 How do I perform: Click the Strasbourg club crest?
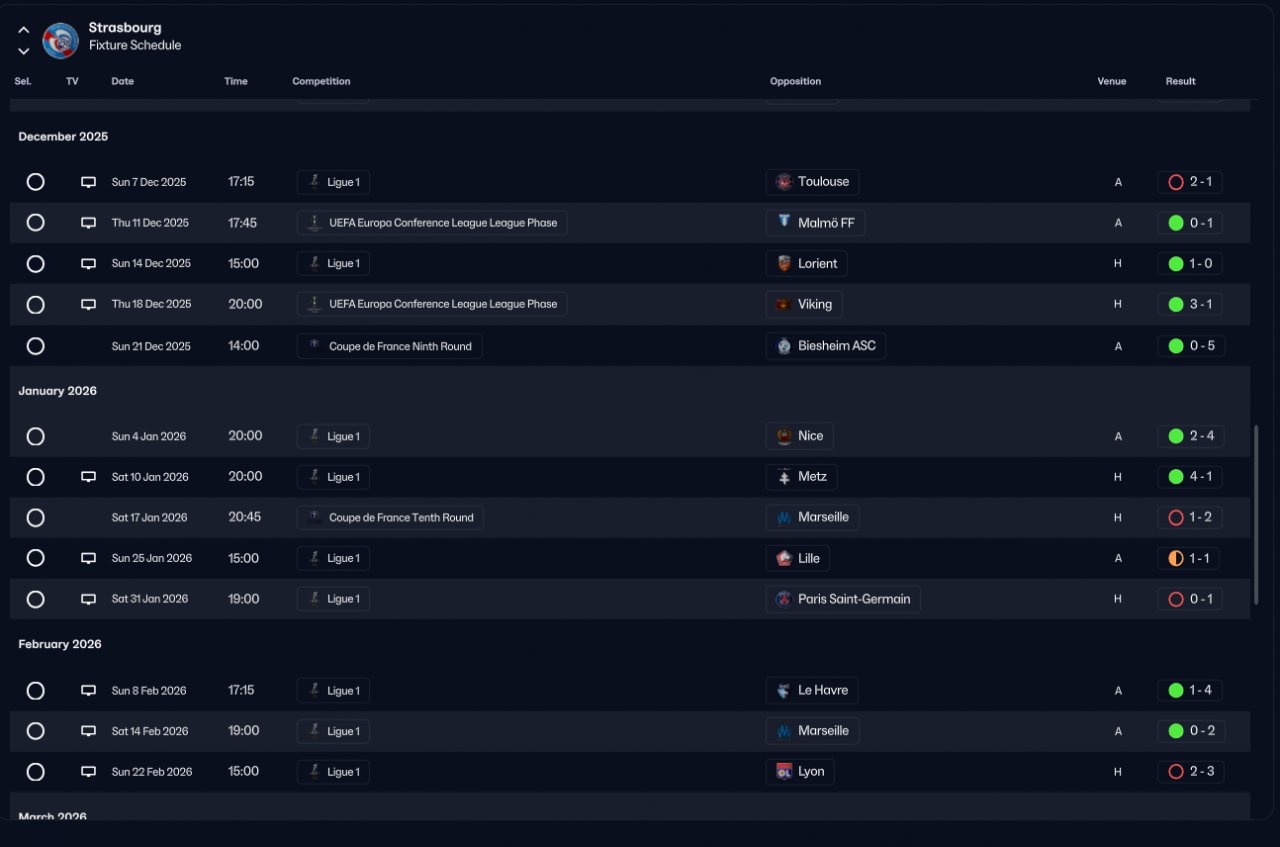[x=61, y=41]
